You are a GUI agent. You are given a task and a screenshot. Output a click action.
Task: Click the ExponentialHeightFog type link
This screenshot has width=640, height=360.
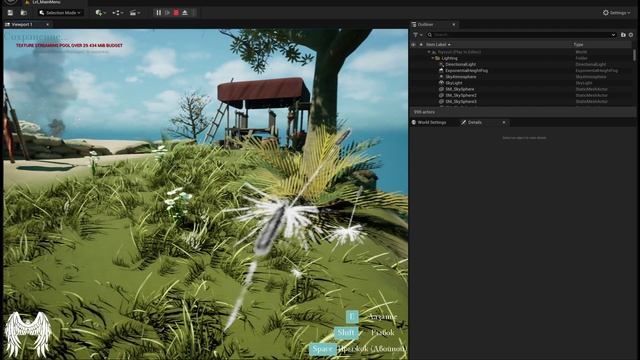(x=596, y=70)
